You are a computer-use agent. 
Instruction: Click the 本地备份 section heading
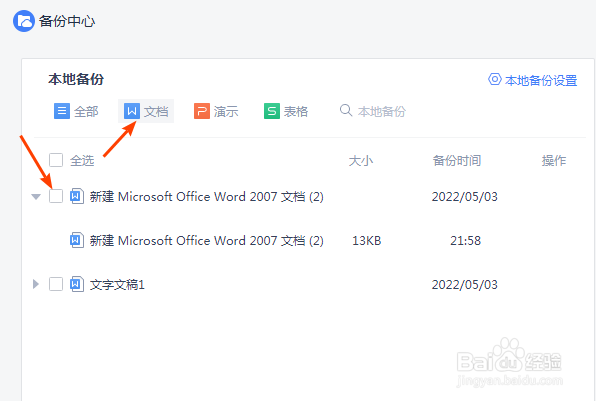coord(76,79)
